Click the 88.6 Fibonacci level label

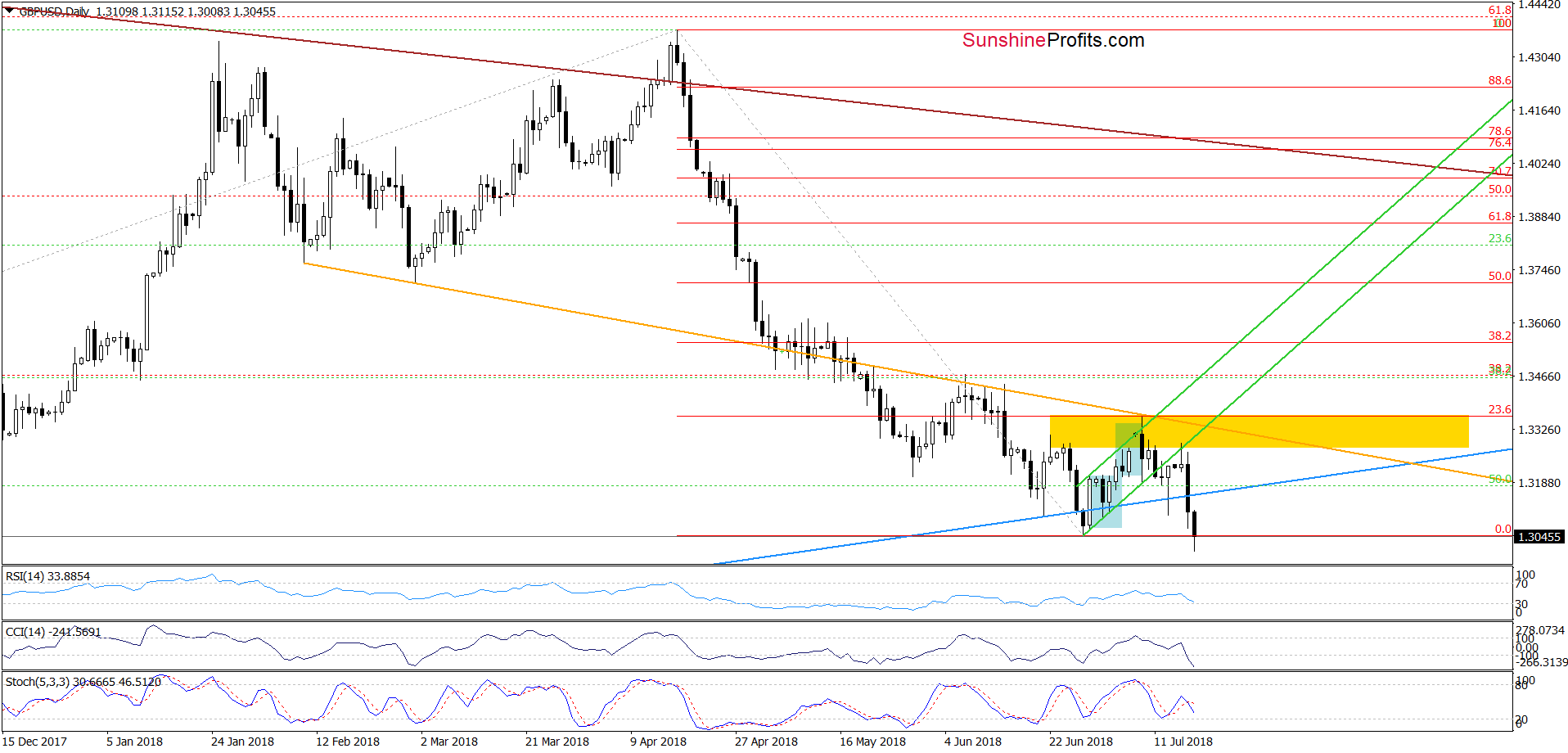click(x=1499, y=81)
